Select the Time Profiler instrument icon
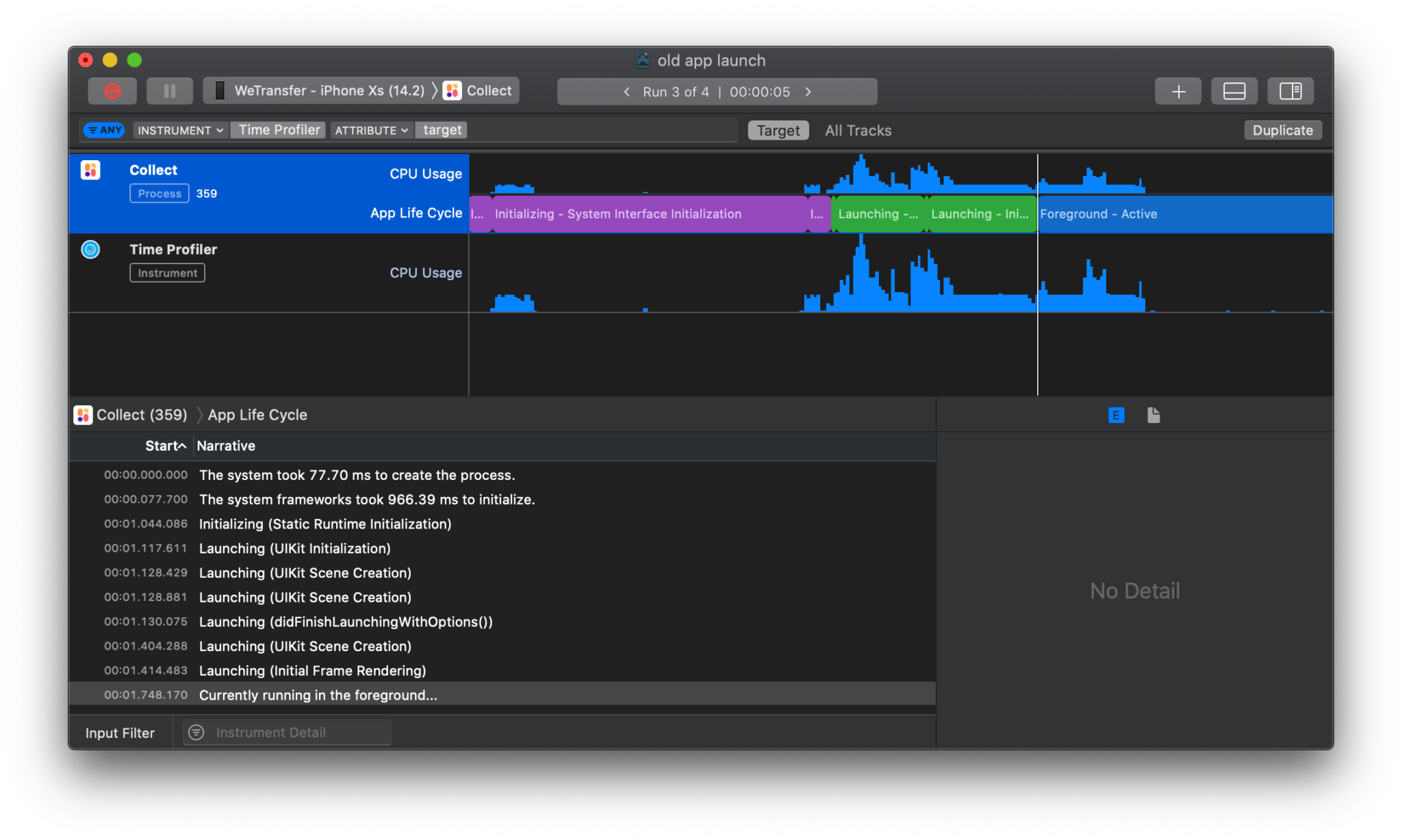This screenshot has height=840, width=1402. point(90,249)
